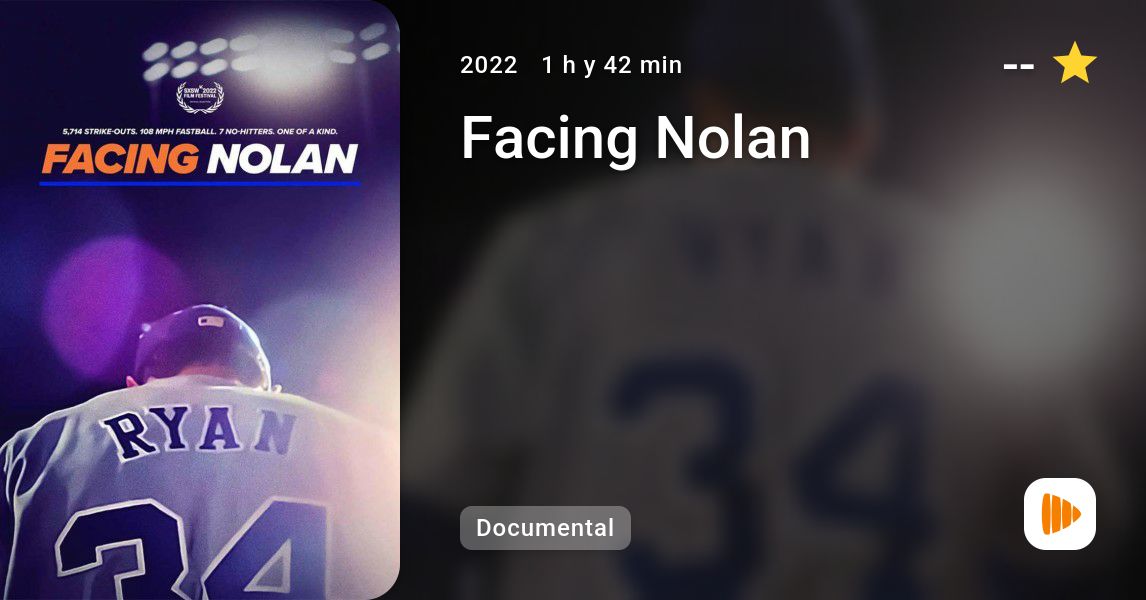Click the orange FACING word on poster
Viewport: 1146px width, 600px height.
(x=120, y=159)
